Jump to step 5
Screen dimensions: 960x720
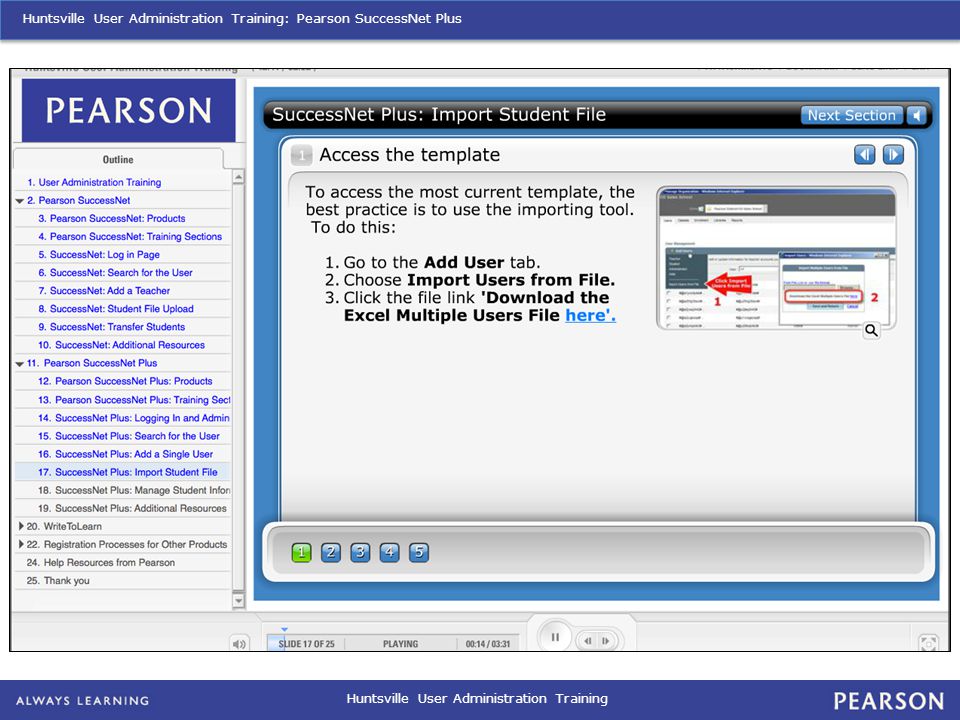[x=419, y=552]
